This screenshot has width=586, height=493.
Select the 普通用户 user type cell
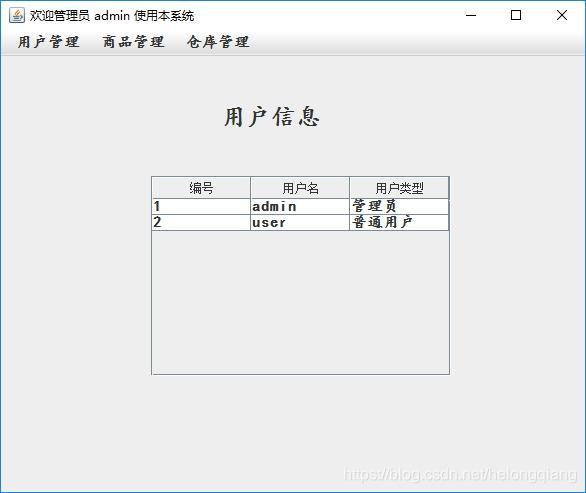coord(399,222)
